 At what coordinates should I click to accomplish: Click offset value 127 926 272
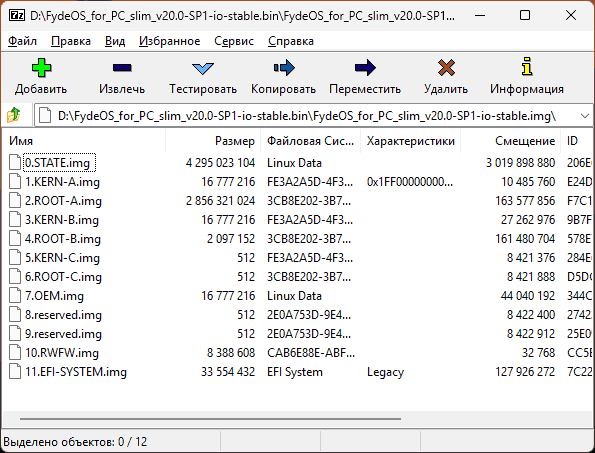(525, 371)
